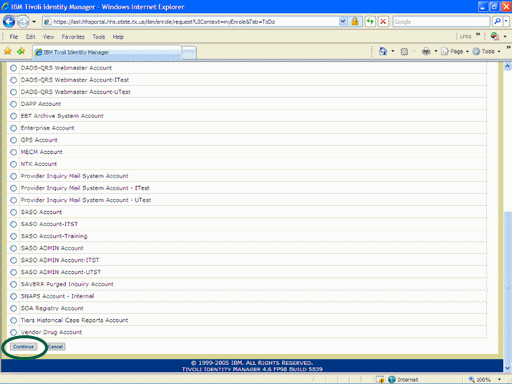Click the Links toolbar label
Image resolution: width=512 pixels, height=384 pixels.
(x=465, y=36)
